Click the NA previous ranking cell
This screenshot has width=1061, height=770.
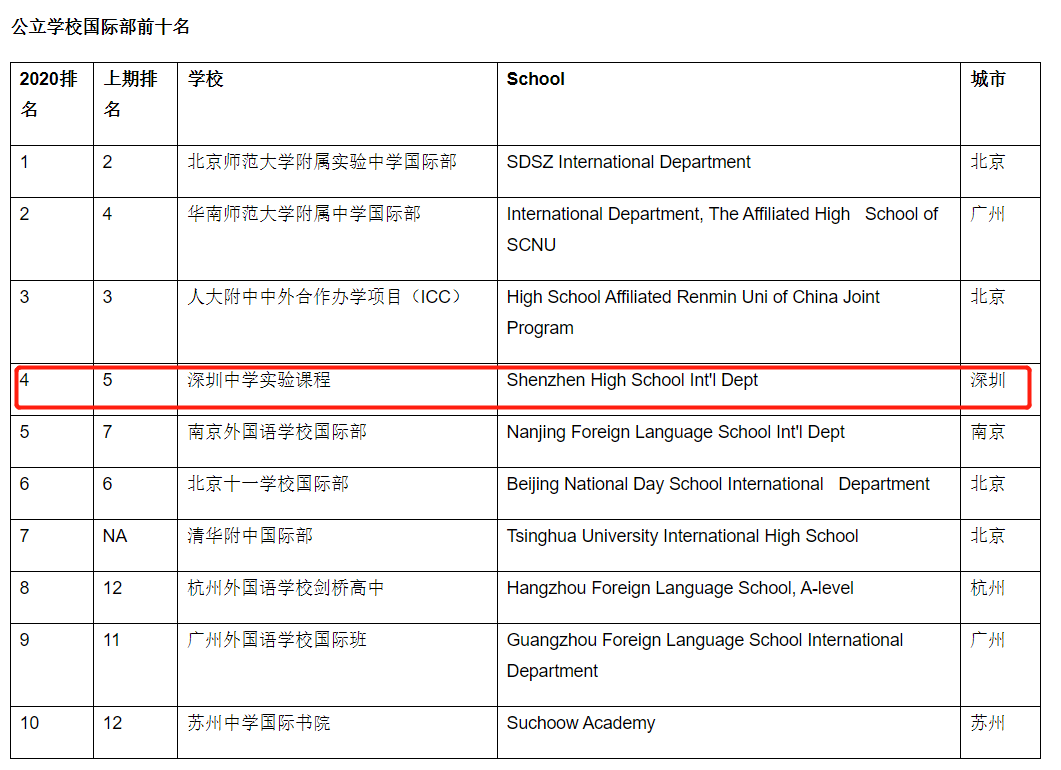tap(115, 536)
